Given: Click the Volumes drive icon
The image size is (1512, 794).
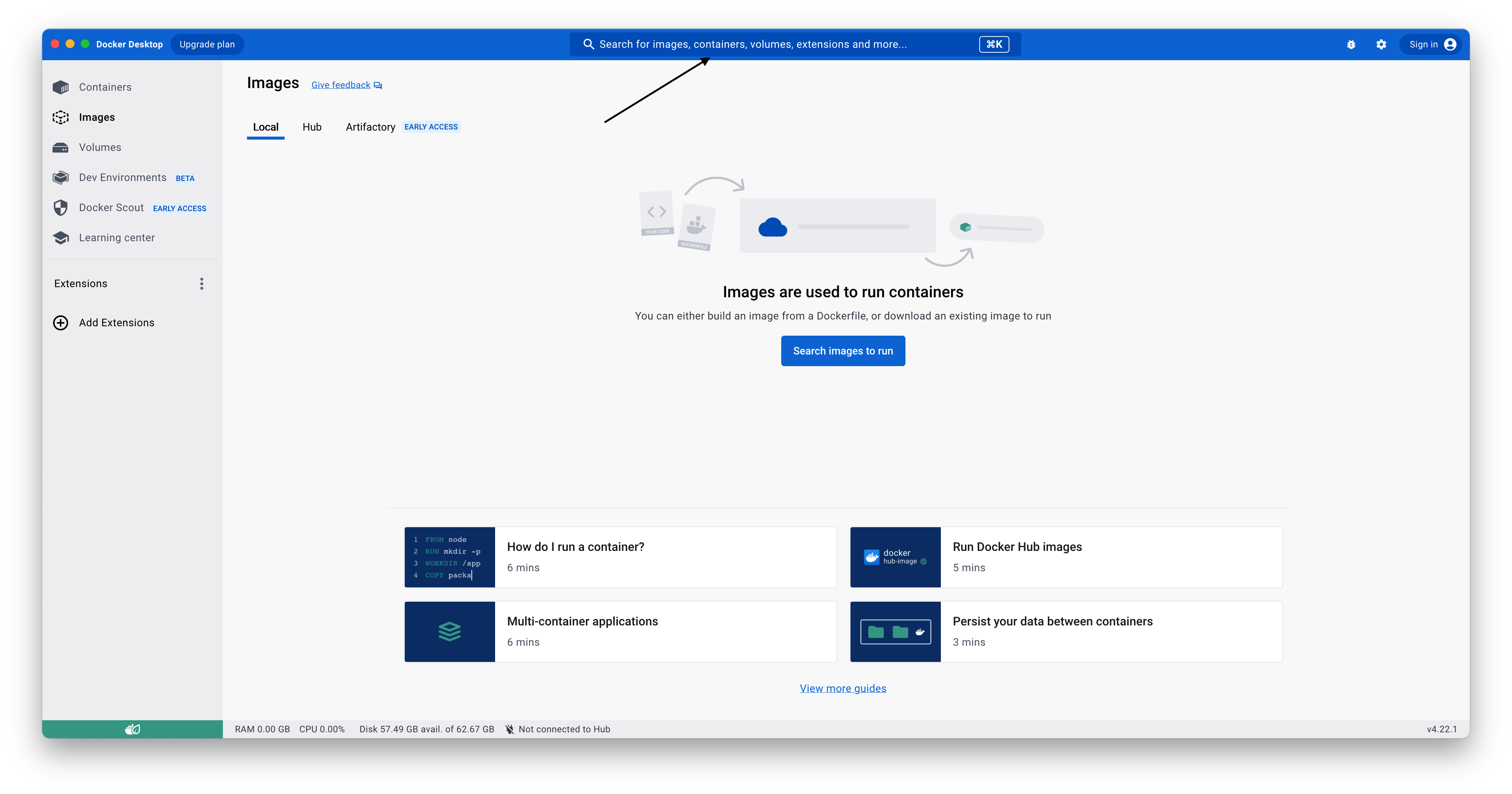Looking at the screenshot, I should pyautogui.click(x=61, y=147).
